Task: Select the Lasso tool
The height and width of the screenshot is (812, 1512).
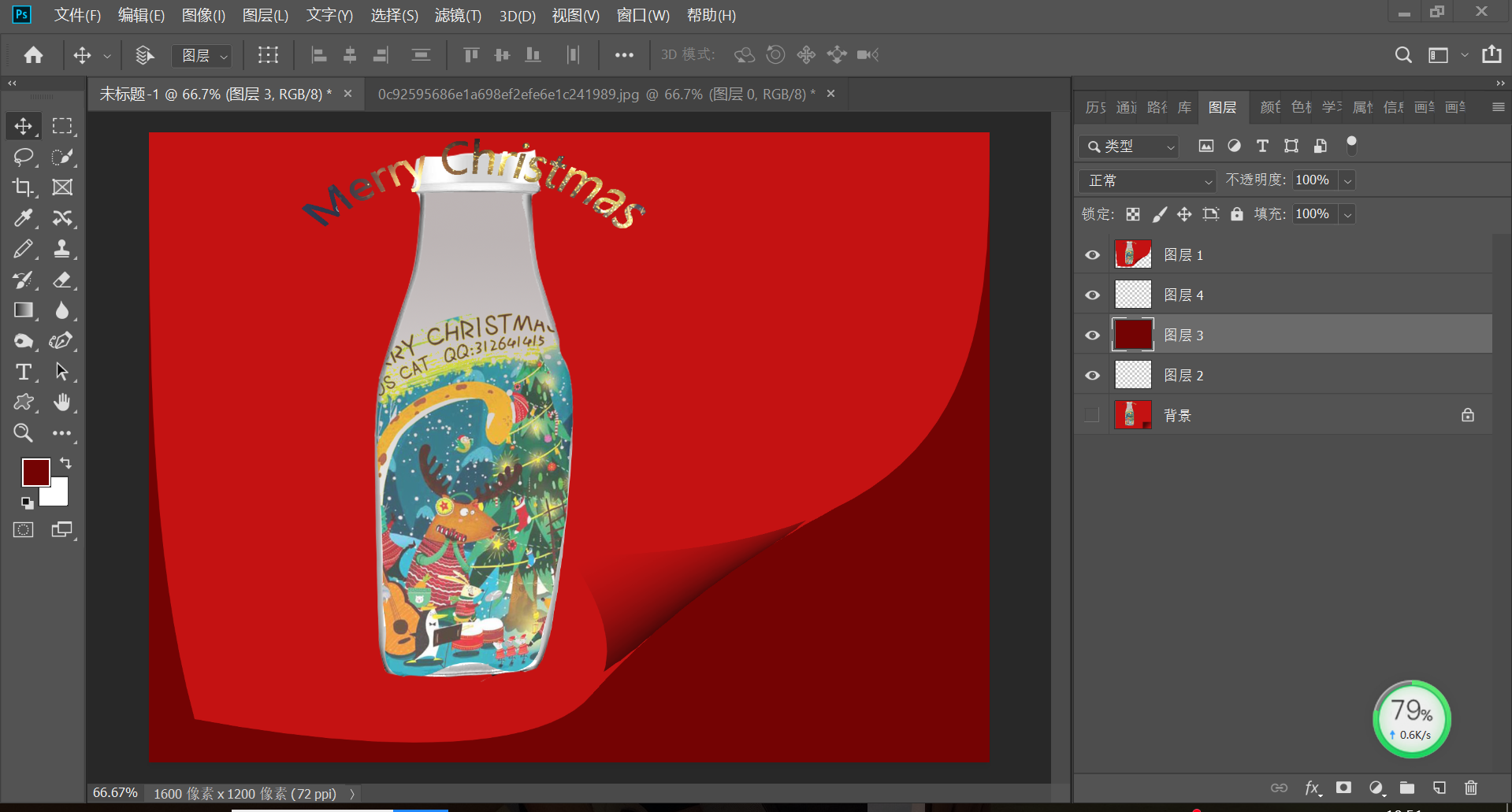Action: (23, 157)
